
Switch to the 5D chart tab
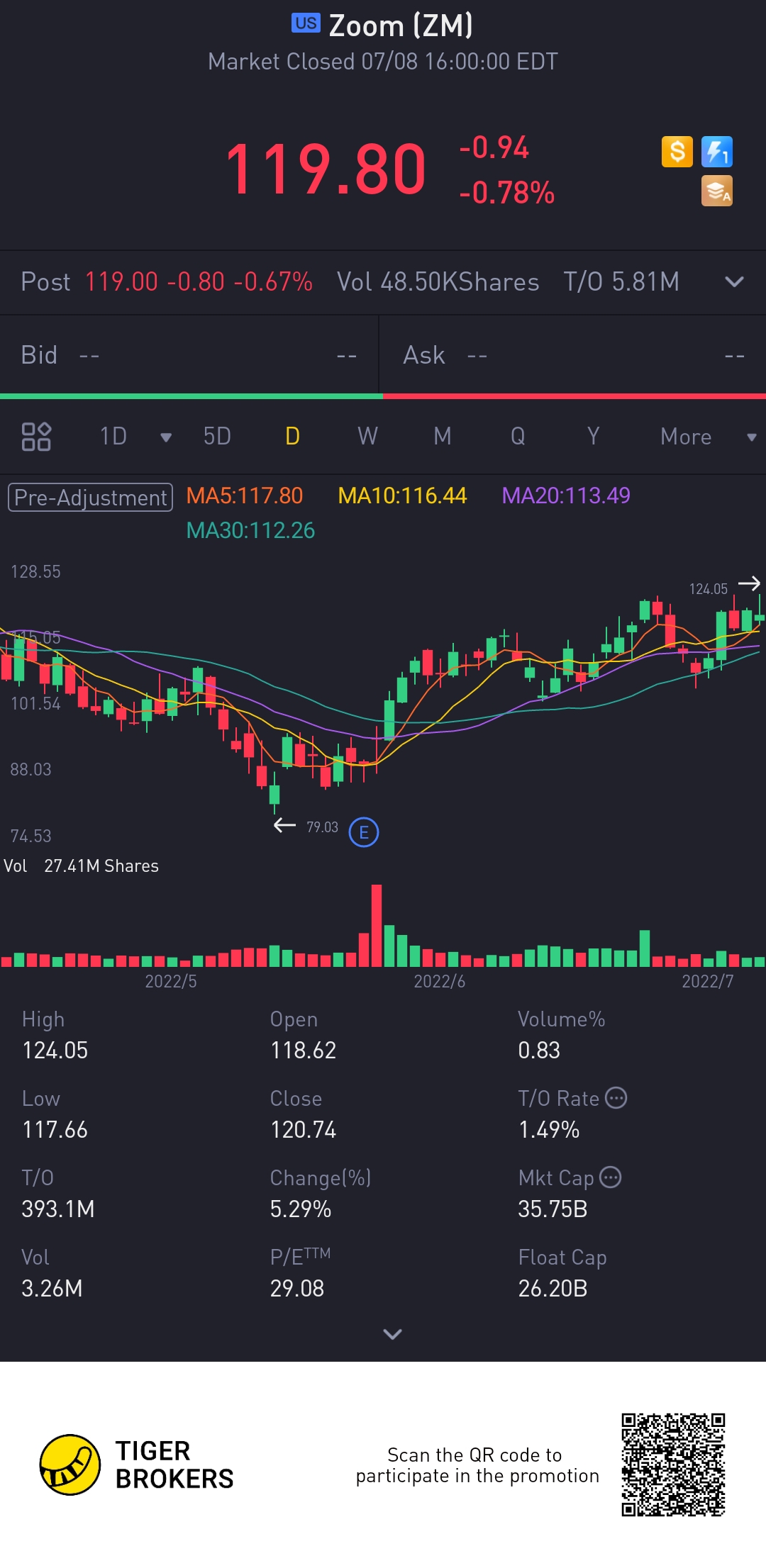tap(217, 436)
